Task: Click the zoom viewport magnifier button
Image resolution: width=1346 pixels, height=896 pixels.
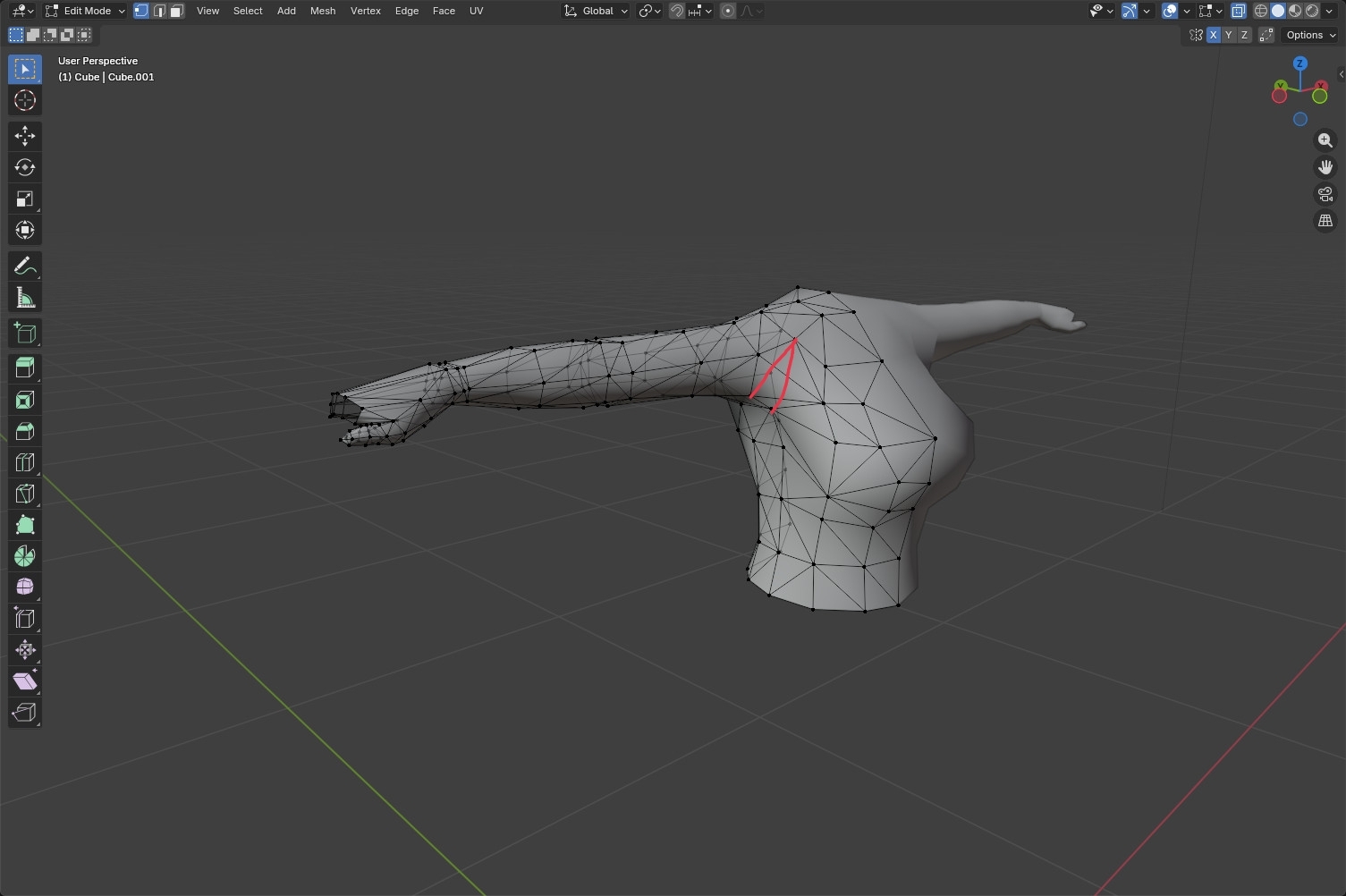Action: click(1325, 140)
